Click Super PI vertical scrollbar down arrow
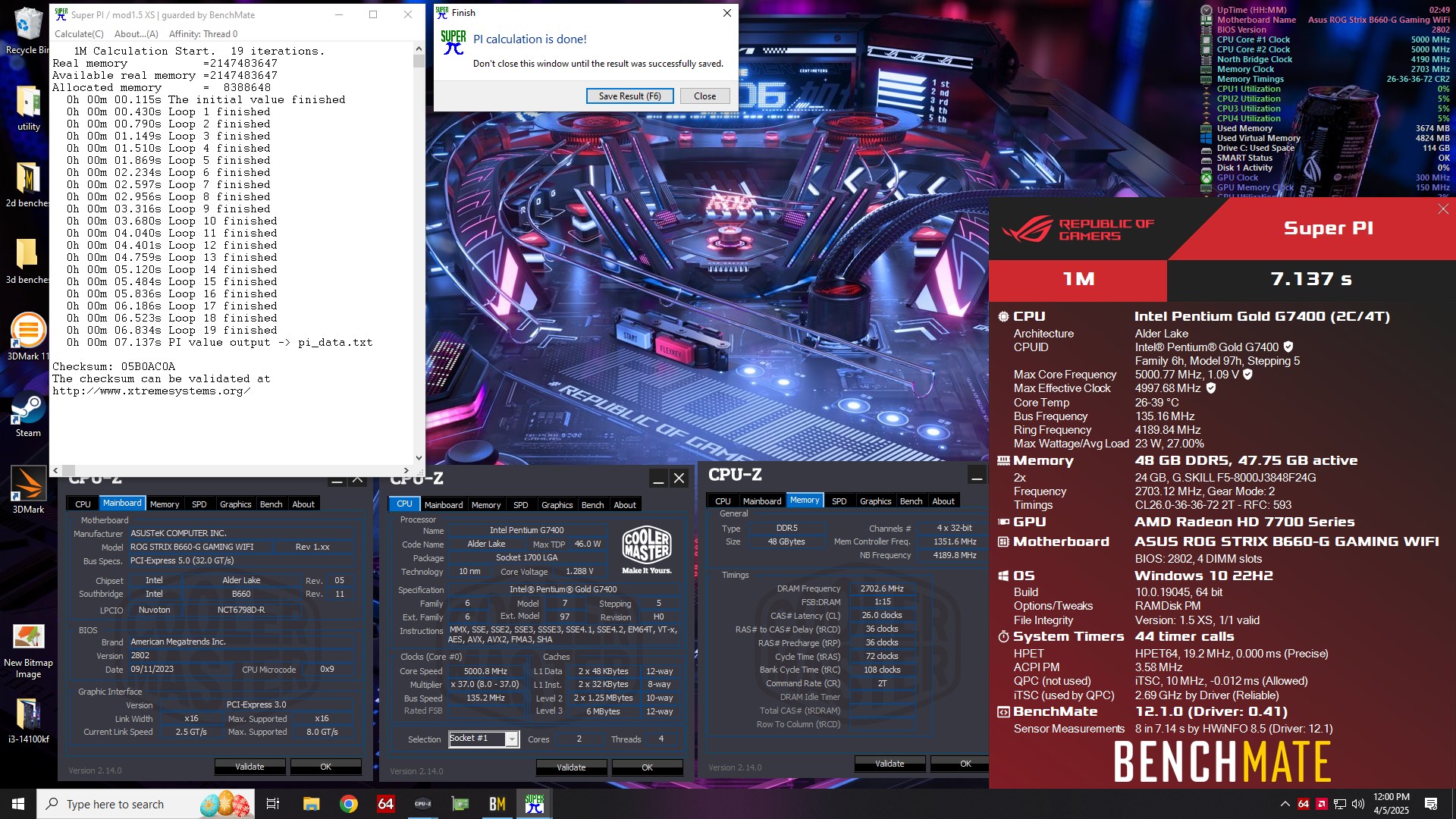Screen dimensions: 1456x819 pos(419,458)
